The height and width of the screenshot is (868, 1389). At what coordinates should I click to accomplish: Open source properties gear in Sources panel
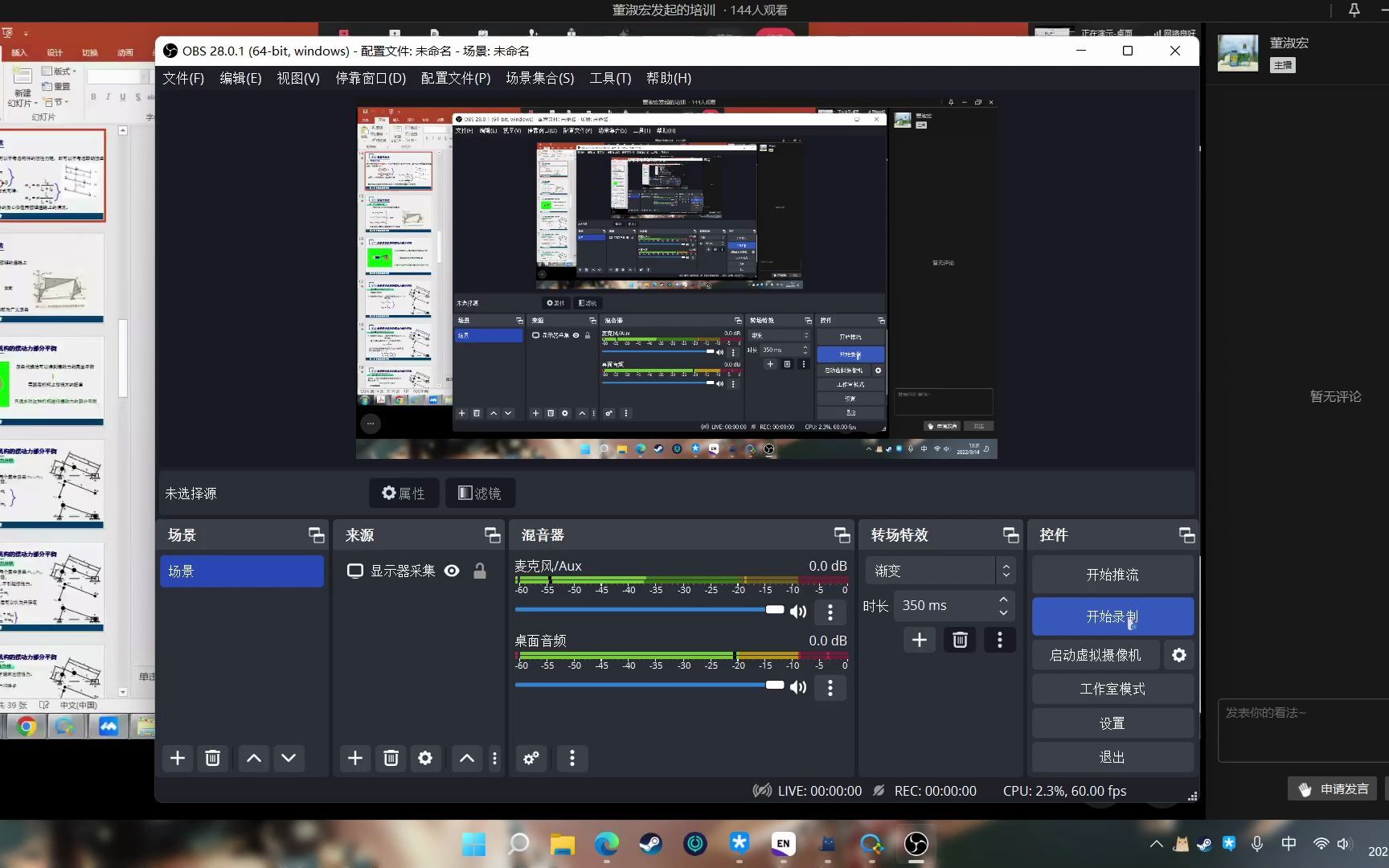pyautogui.click(x=425, y=758)
